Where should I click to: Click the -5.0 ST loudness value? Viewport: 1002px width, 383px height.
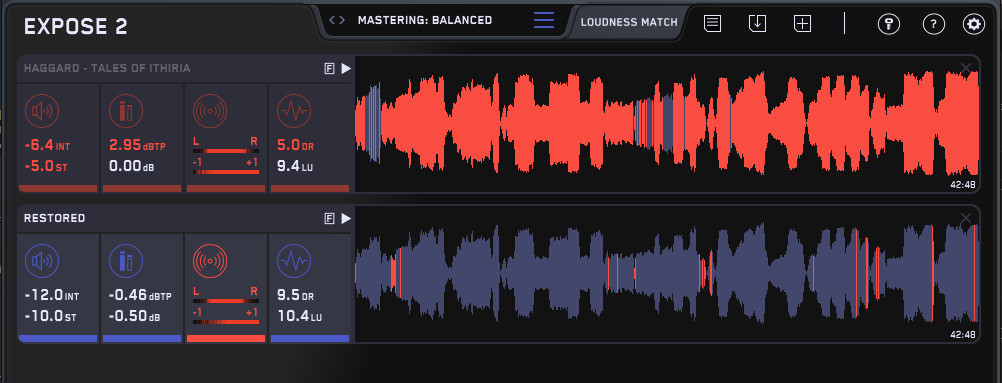point(45,167)
